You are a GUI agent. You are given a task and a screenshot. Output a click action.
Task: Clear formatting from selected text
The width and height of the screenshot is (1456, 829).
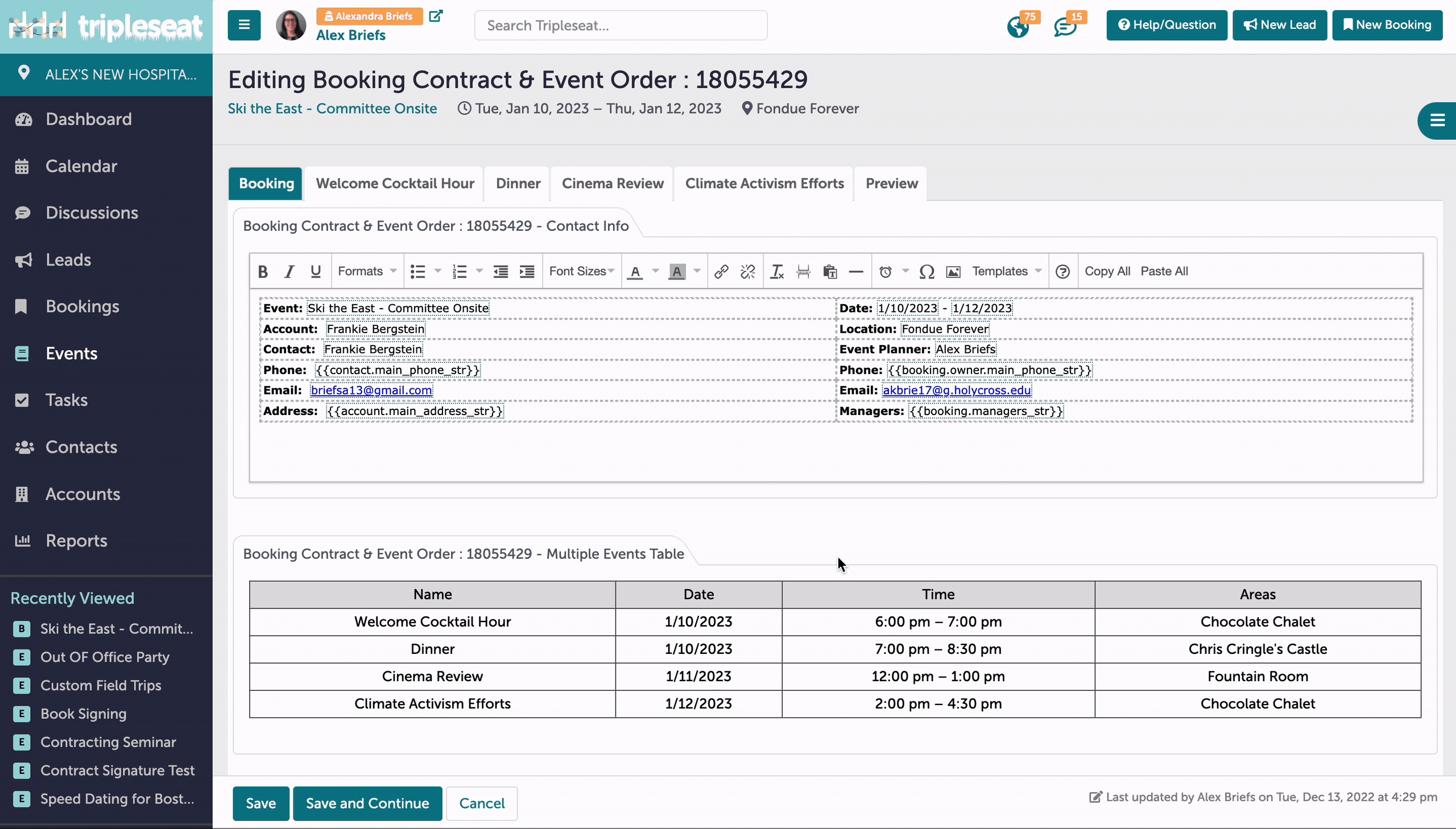[777, 272]
